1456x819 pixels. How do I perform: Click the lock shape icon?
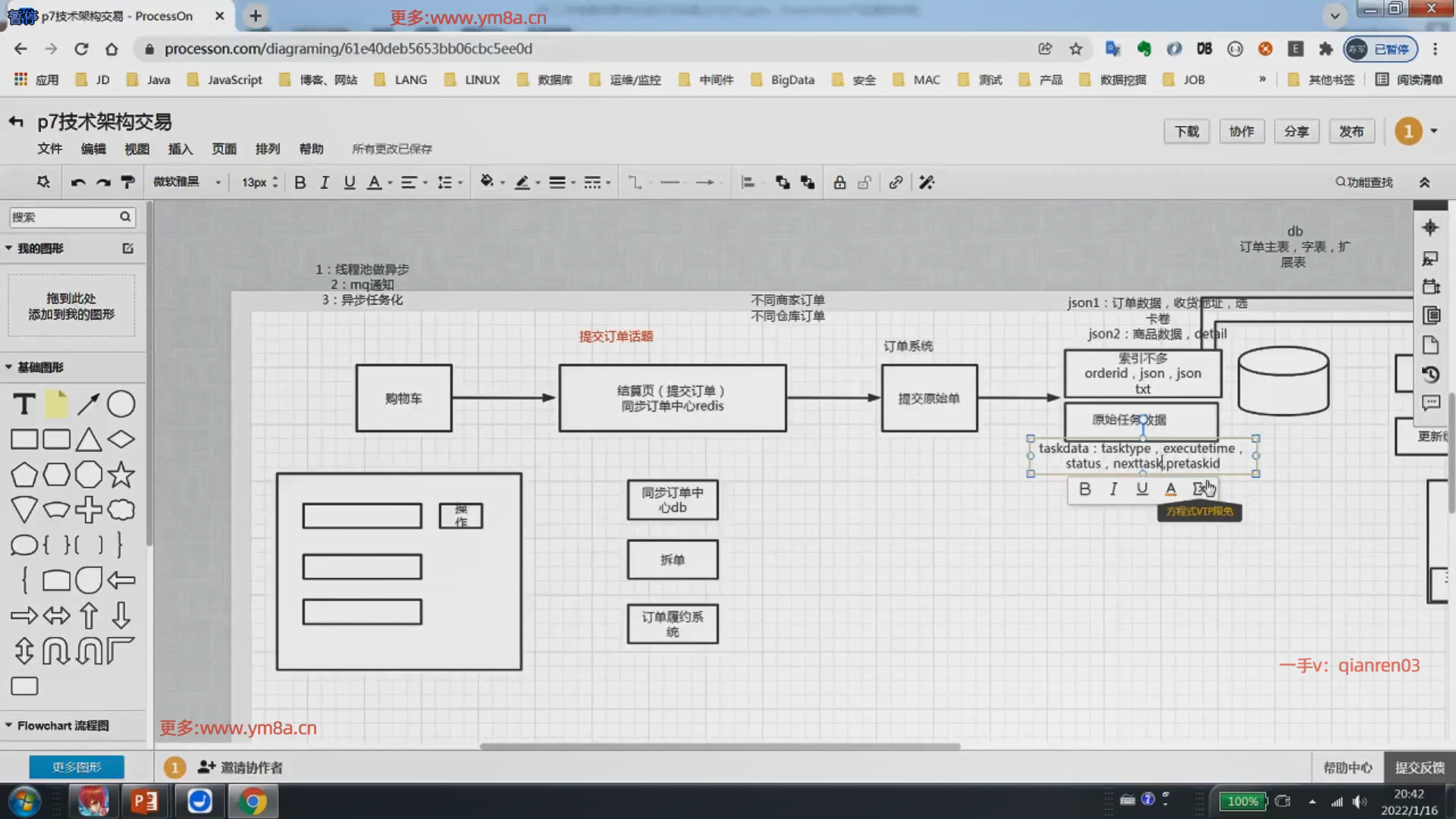pos(839,182)
